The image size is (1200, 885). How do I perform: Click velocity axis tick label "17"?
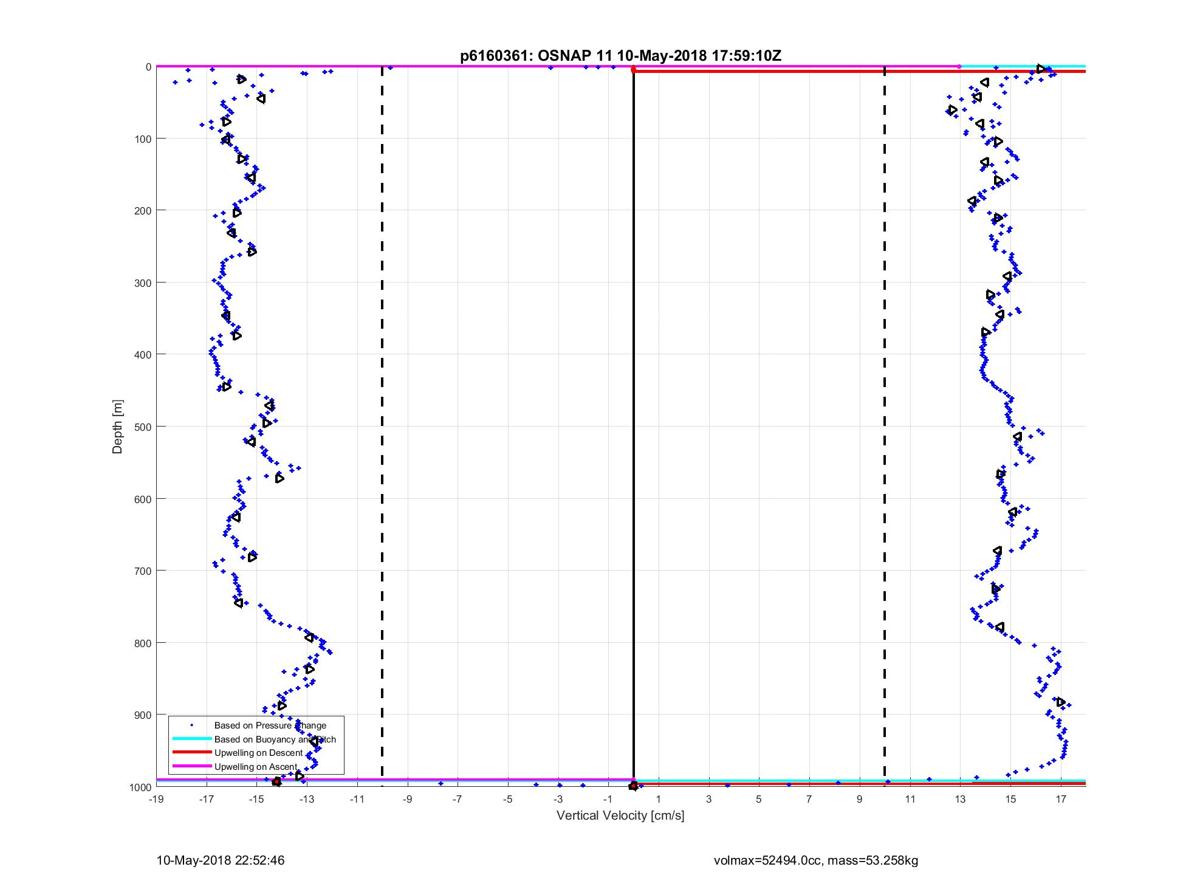(1060, 799)
